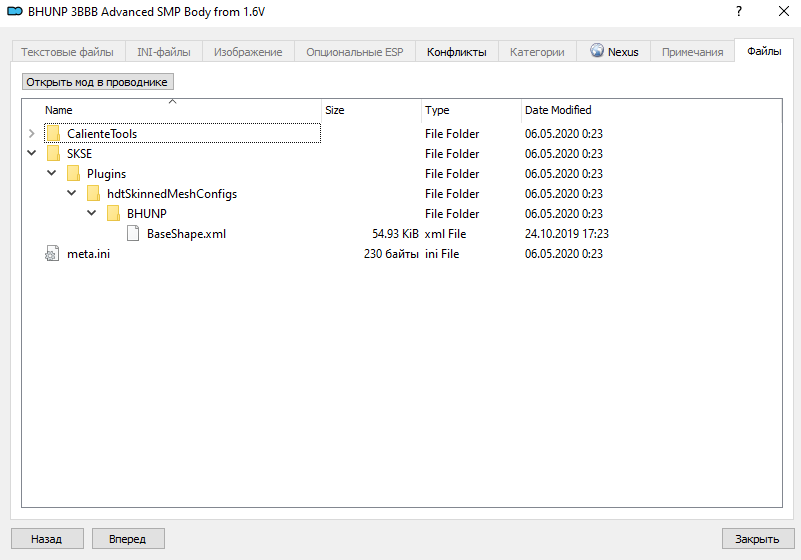Click the BaseShape.xml file icon
The height and width of the screenshot is (560, 801).
coord(133,234)
